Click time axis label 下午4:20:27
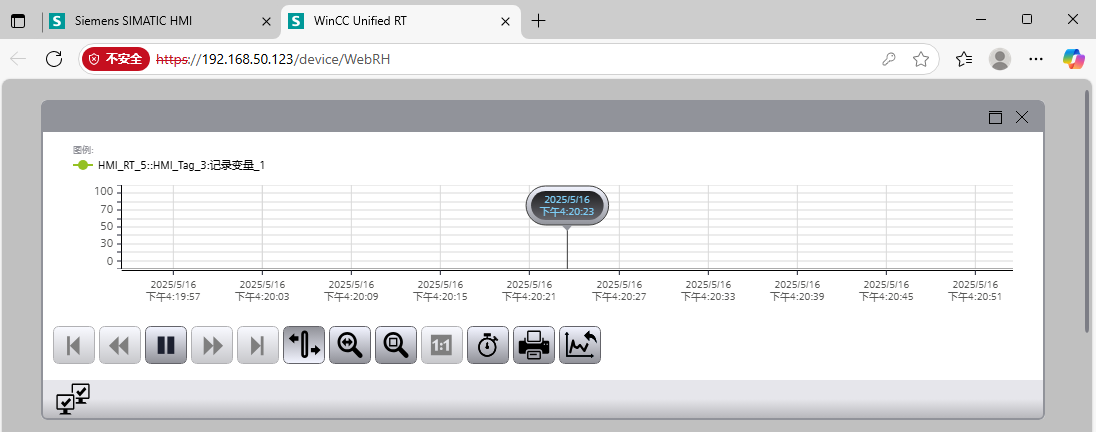 [619, 296]
